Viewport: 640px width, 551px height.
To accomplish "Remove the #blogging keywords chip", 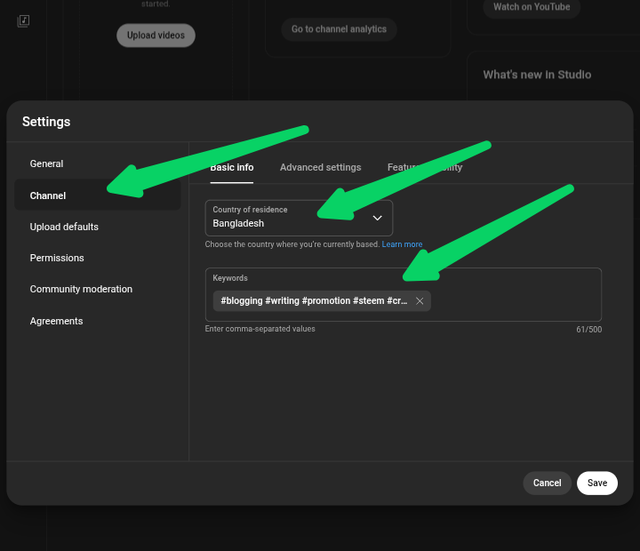I will [419, 301].
